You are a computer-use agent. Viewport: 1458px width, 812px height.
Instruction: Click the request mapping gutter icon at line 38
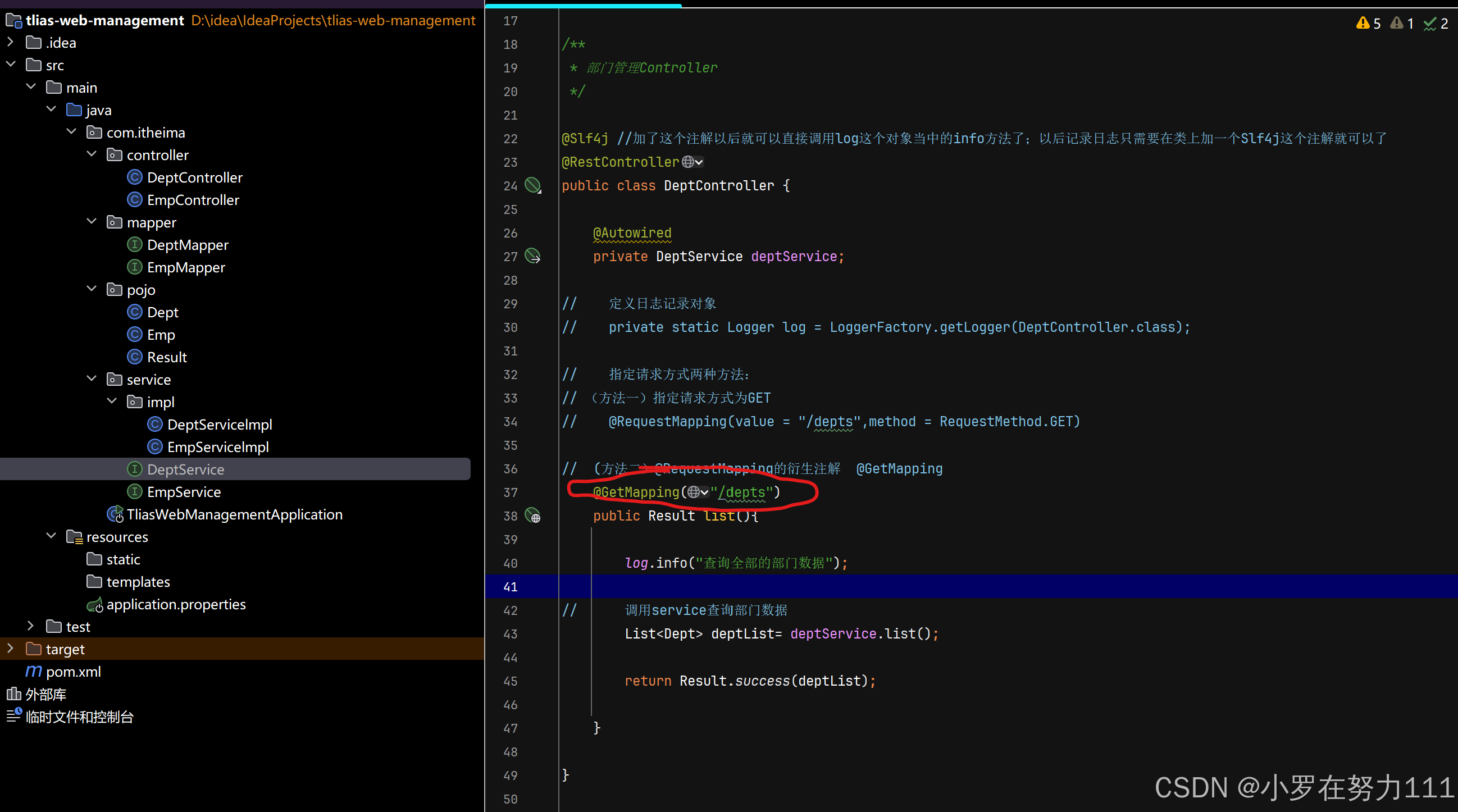coord(532,516)
